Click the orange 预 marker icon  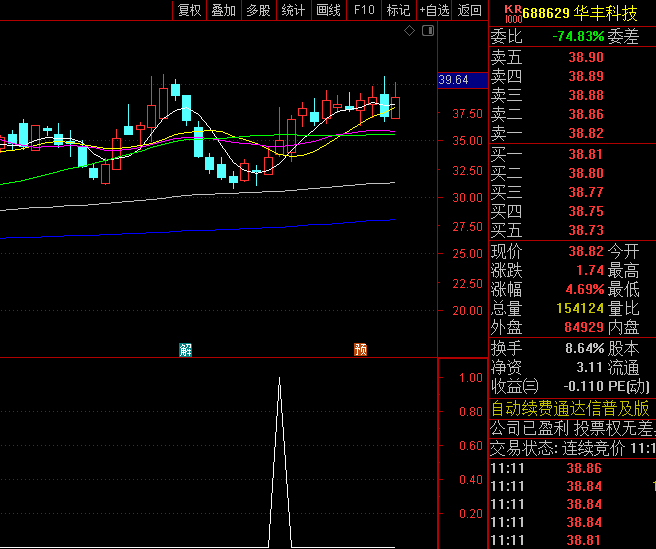[360, 349]
